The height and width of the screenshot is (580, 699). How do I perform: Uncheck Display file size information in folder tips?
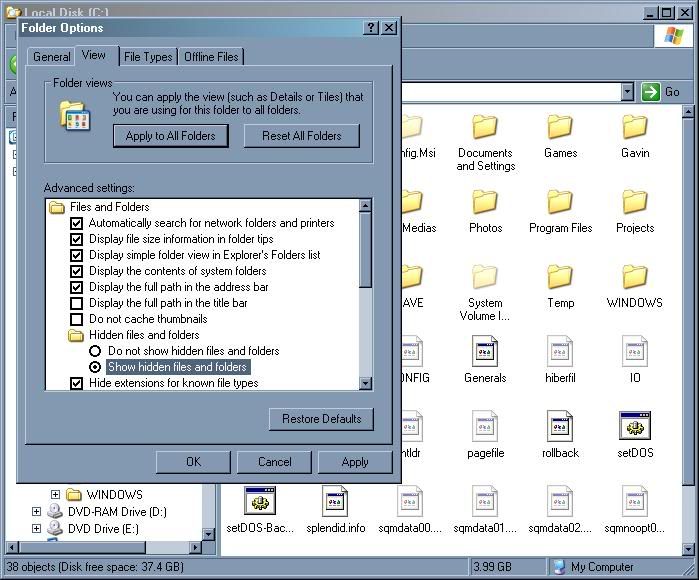77,239
